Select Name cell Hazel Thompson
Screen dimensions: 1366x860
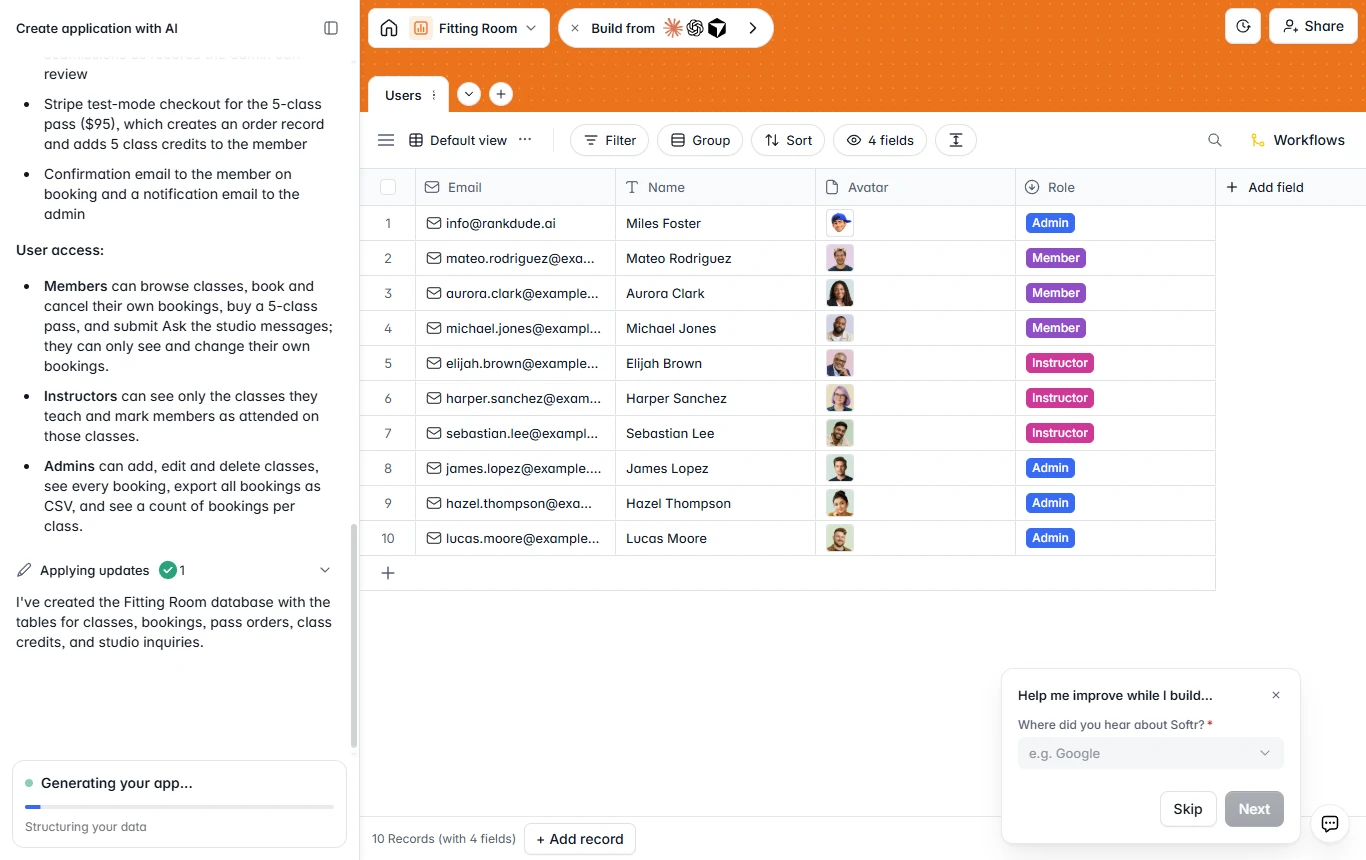point(715,503)
